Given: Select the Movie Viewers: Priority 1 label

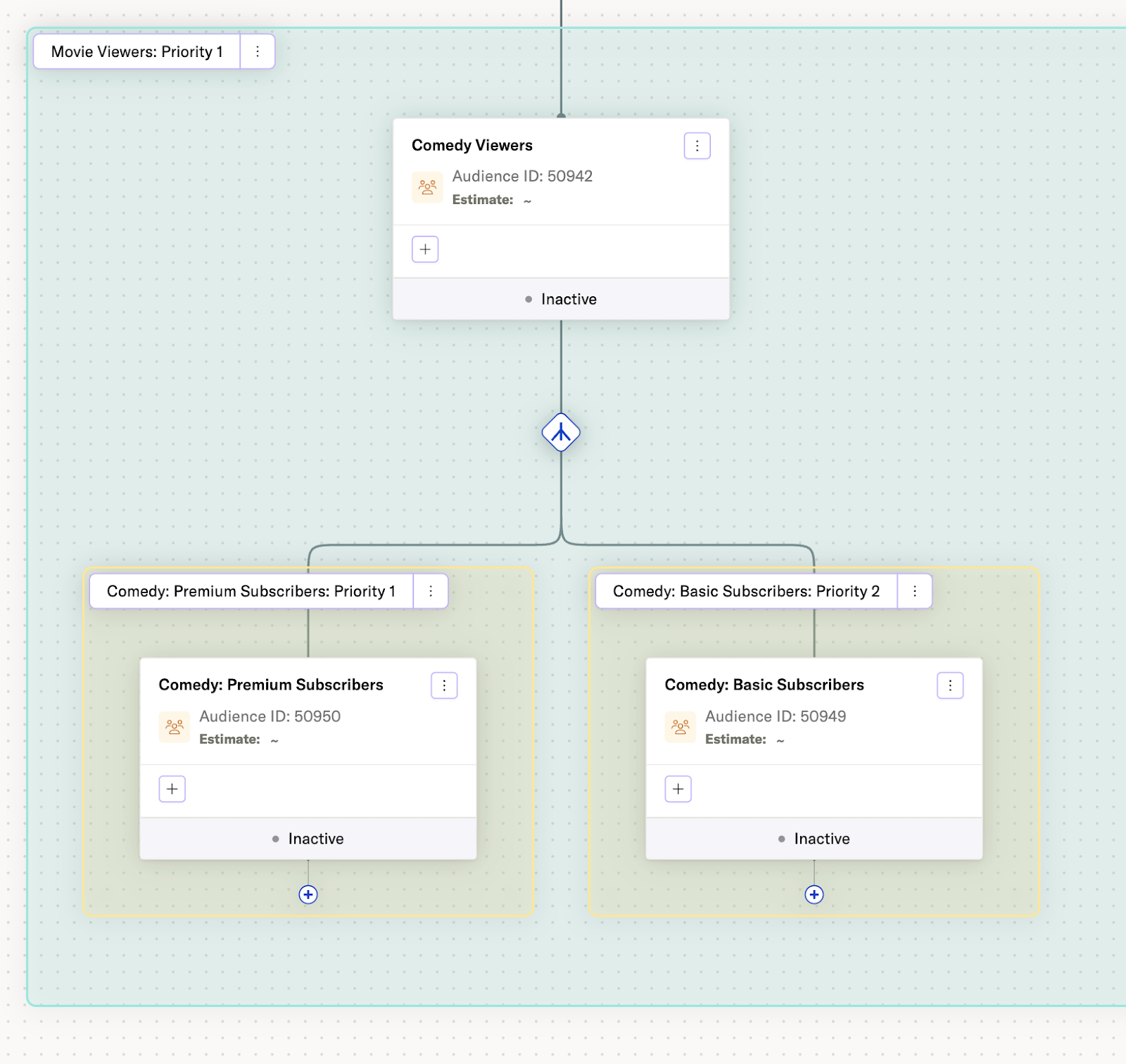Looking at the screenshot, I should [x=137, y=51].
